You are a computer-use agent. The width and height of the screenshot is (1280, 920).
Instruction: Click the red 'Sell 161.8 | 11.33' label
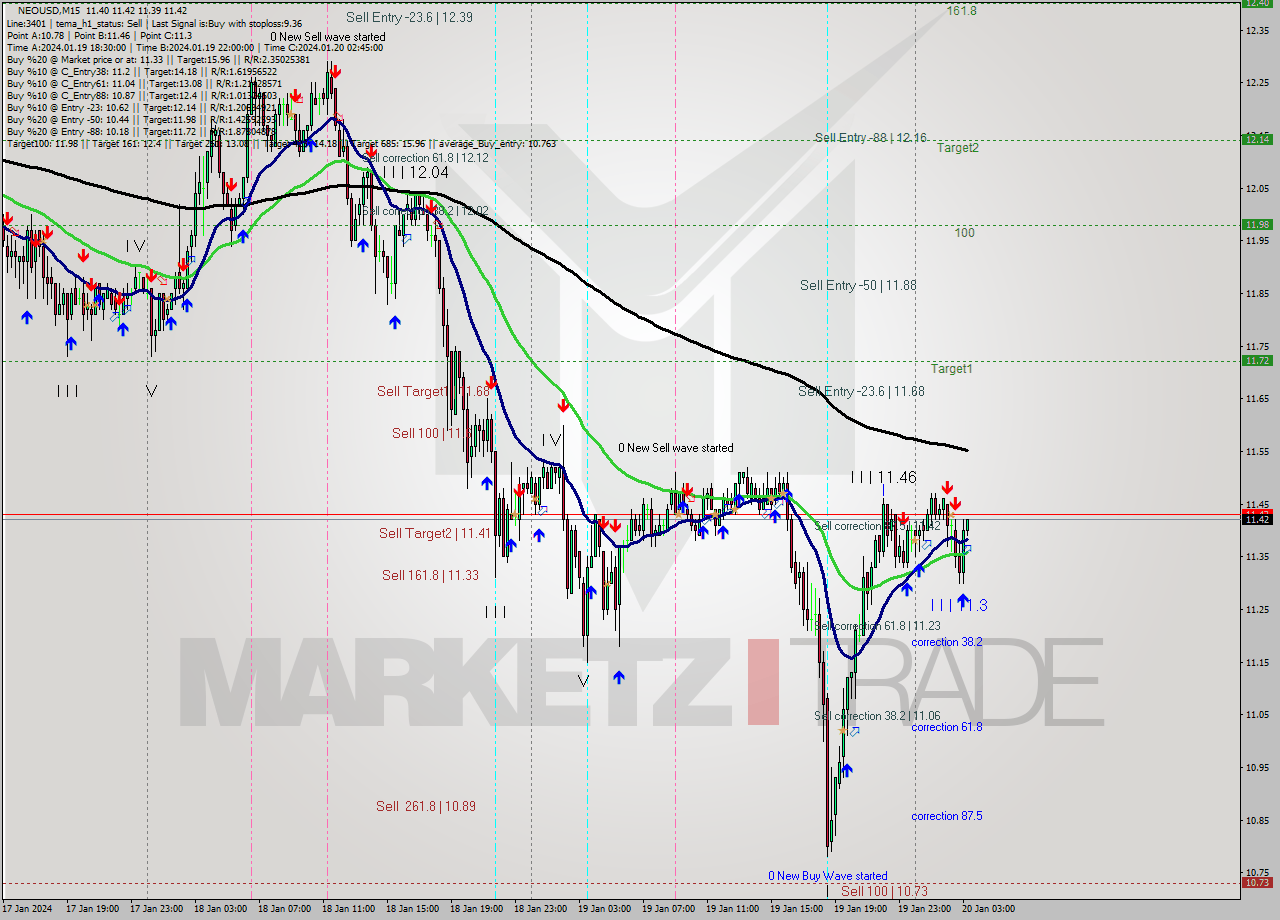430,575
